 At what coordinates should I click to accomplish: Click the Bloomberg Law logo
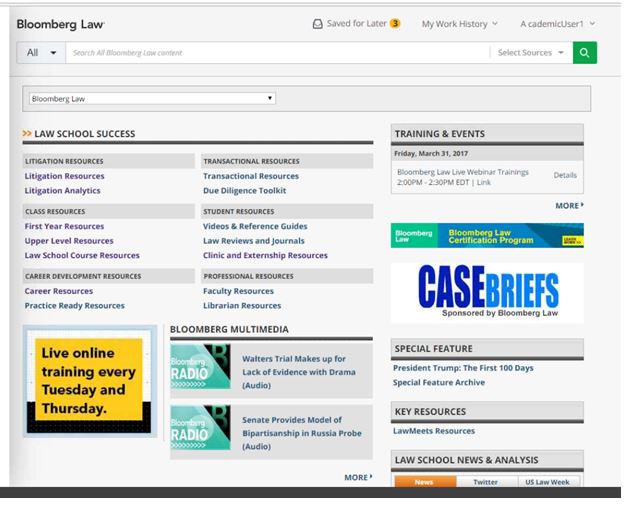(60, 24)
